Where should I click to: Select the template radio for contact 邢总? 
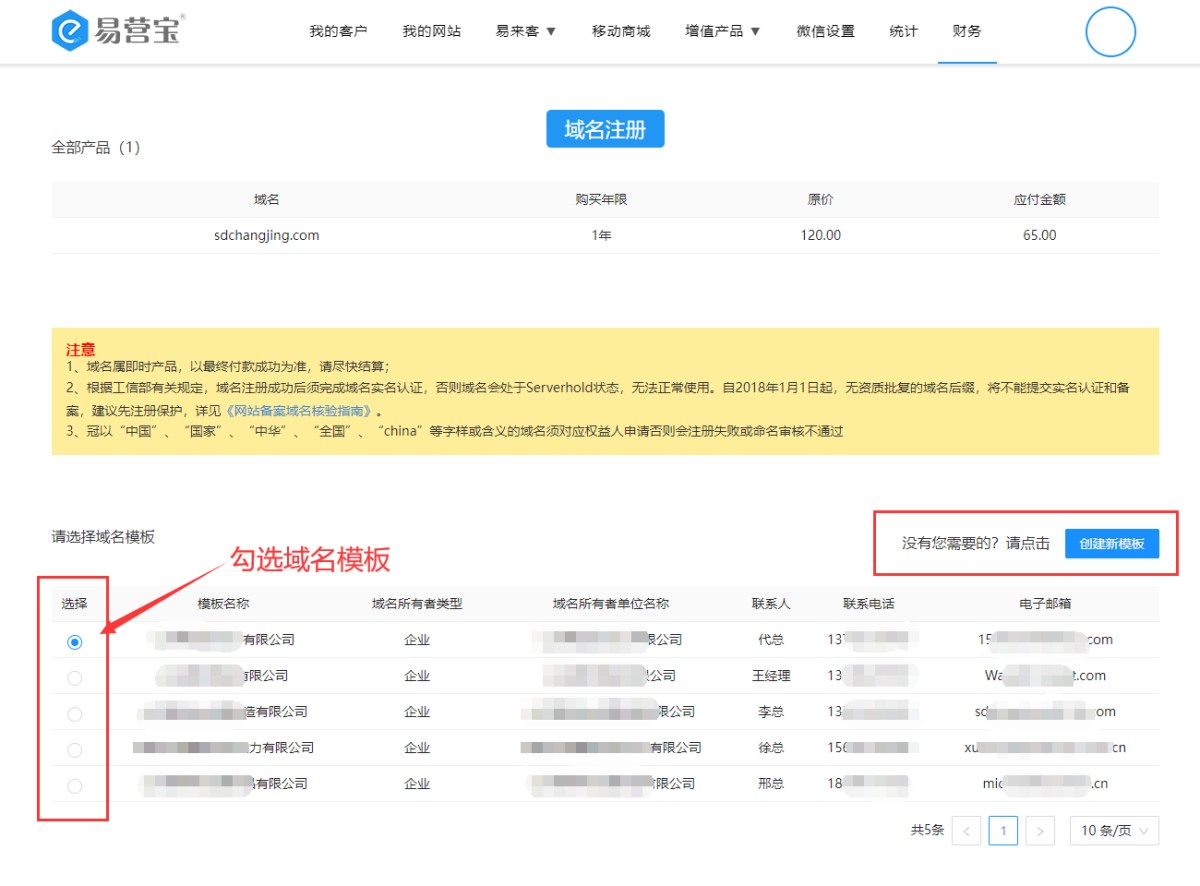(74, 786)
